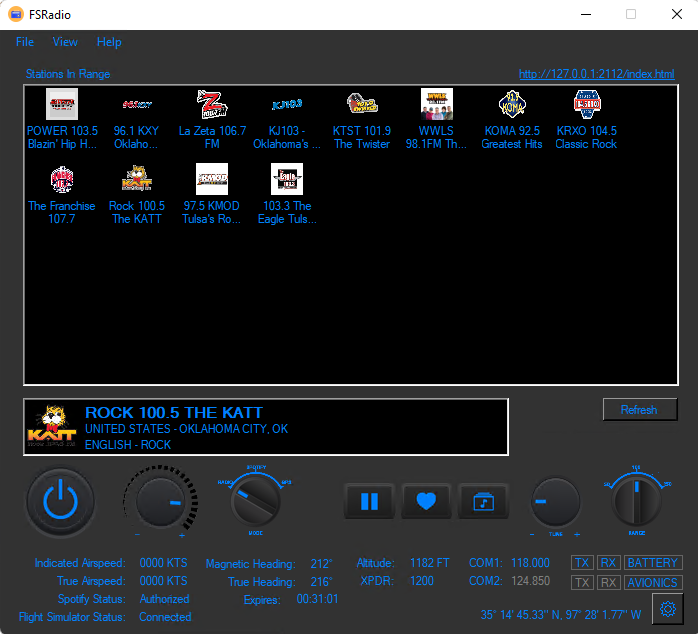698x634 pixels.
Task: Open the music library icon button
Action: tap(483, 501)
